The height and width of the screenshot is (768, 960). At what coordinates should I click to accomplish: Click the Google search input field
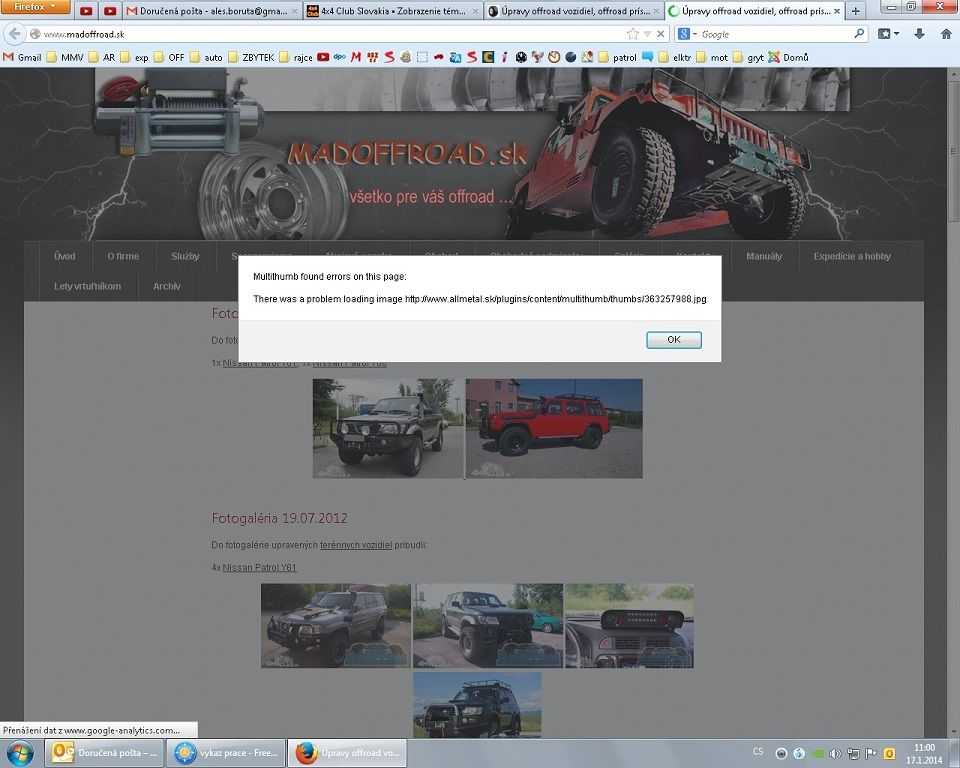774,34
